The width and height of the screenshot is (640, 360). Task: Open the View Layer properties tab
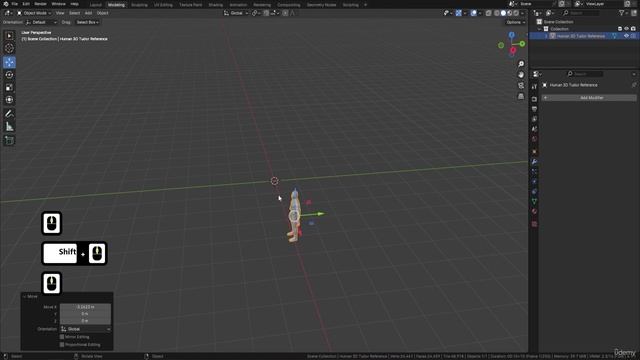pyautogui.click(x=534, y=119)
